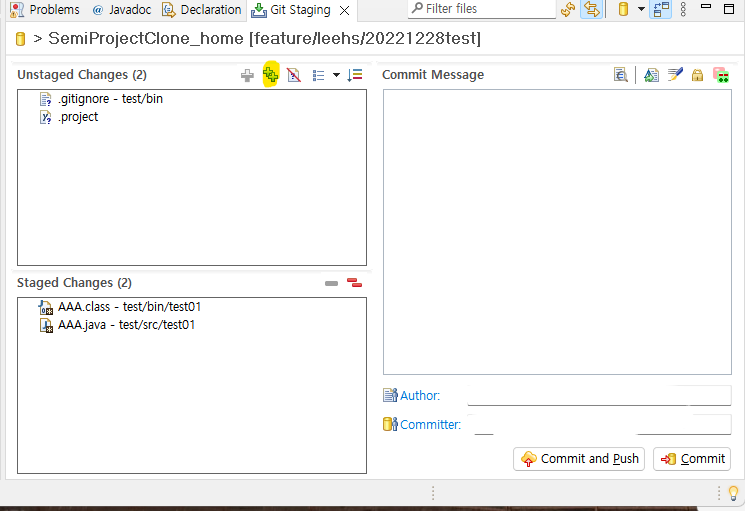Focus the Author input field

[599, 396]
